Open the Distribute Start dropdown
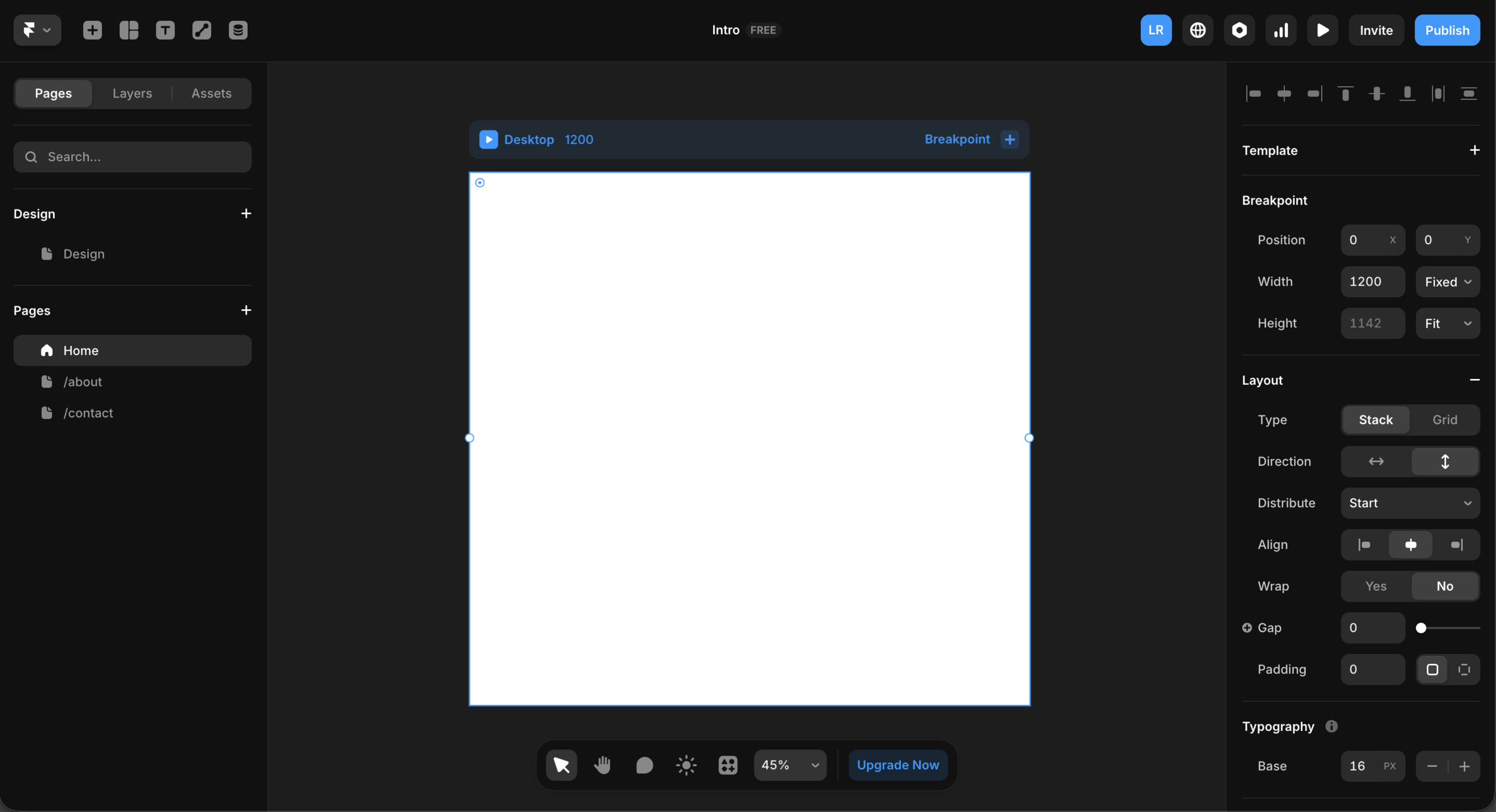 tap(1410, 503)
